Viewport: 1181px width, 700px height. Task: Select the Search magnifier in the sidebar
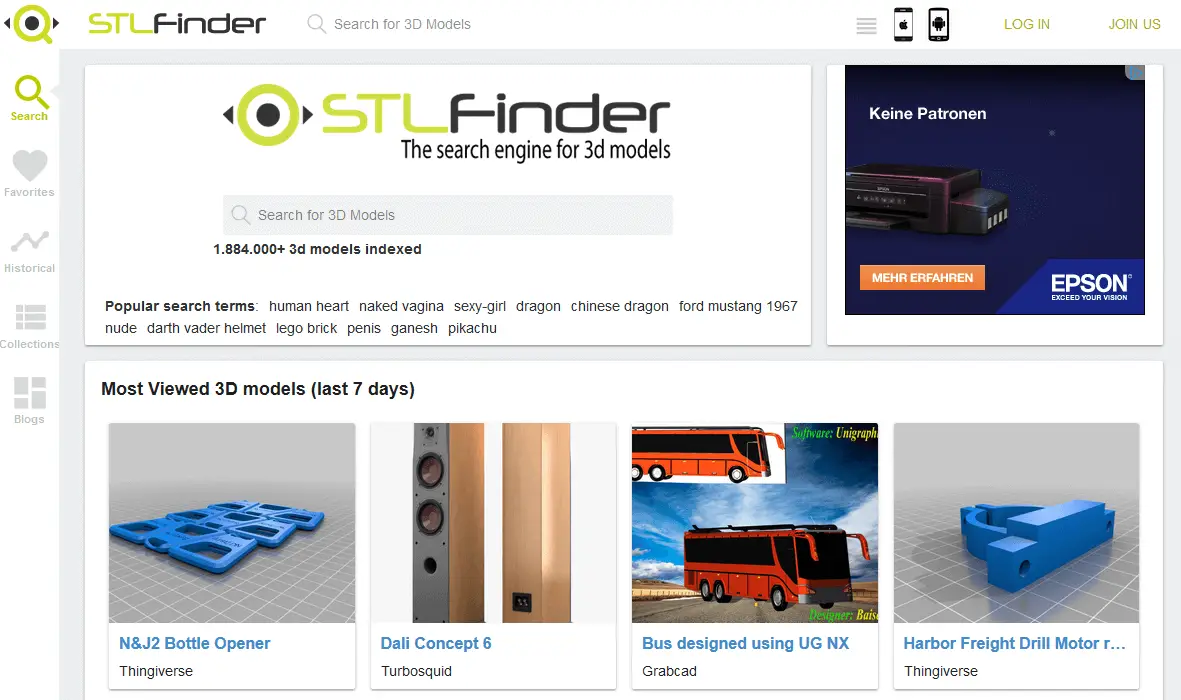click(30, 92)
